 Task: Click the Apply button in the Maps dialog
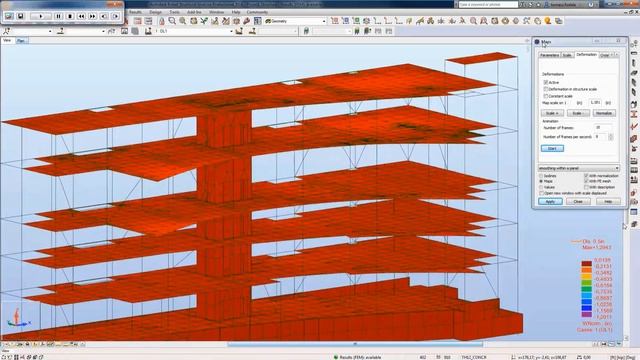(x=550, y=202)
